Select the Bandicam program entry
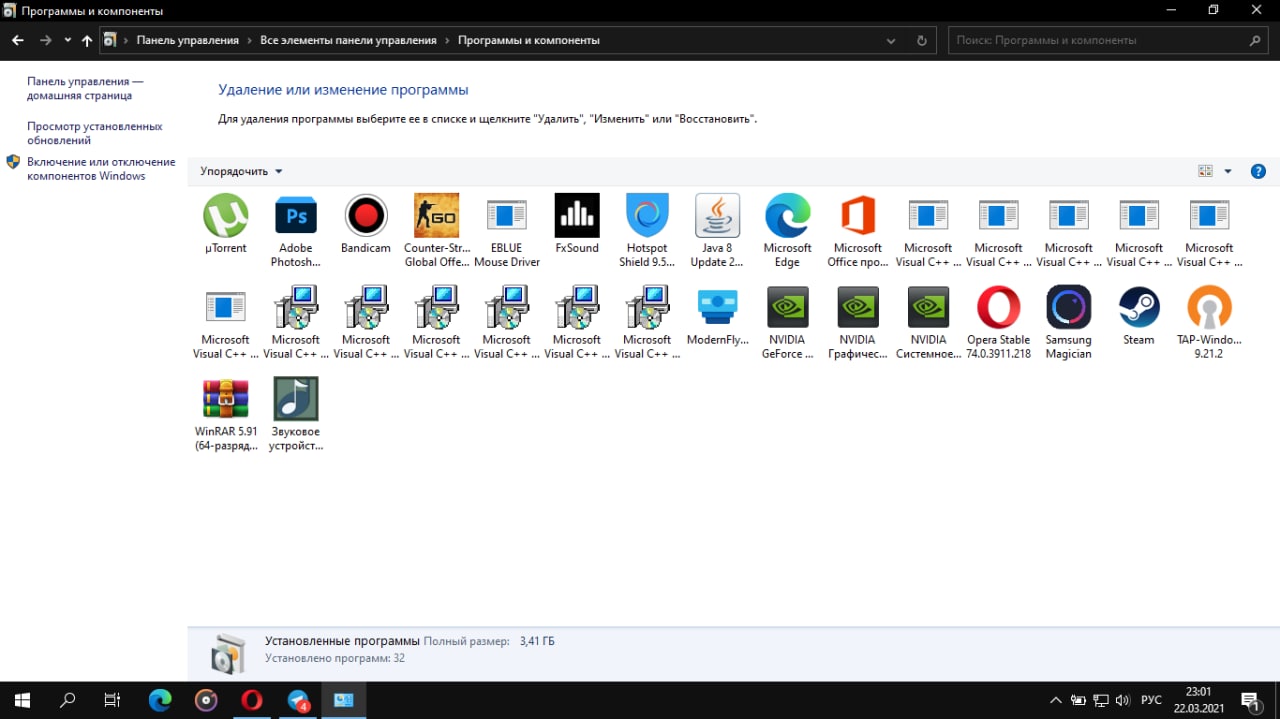 tap(366, 225)
